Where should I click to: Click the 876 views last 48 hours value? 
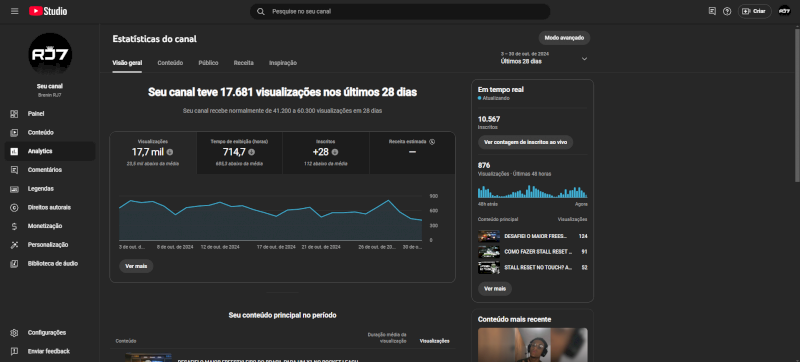484,165
